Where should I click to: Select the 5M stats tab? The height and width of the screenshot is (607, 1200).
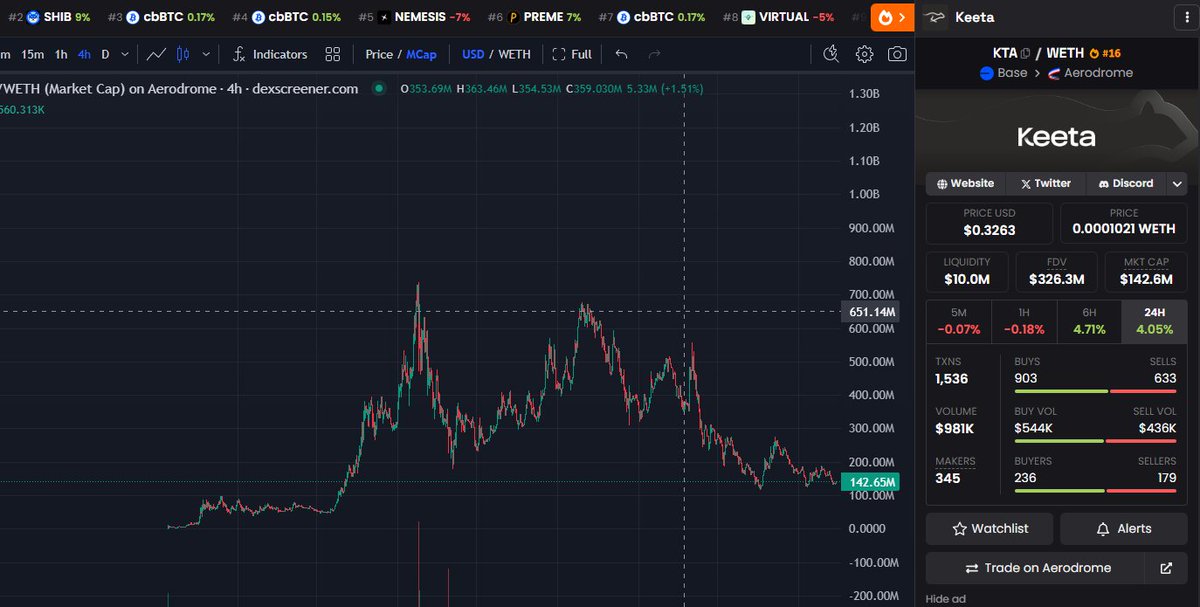click(x=958, y=321)
